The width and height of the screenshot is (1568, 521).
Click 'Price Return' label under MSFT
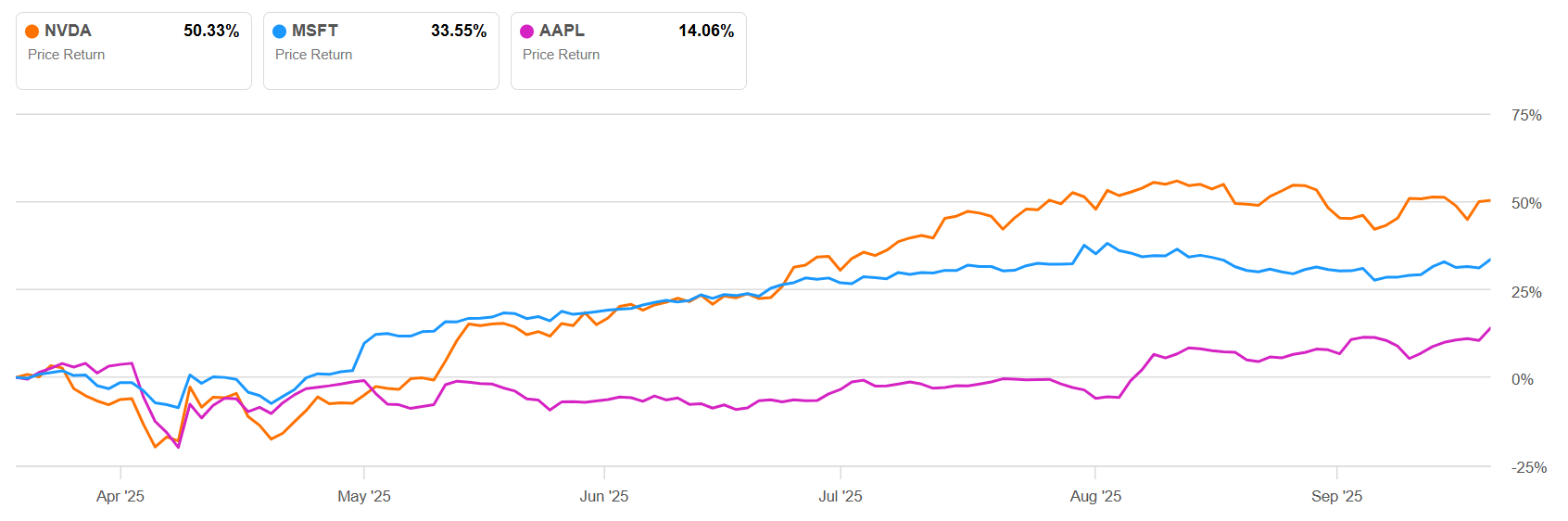(313, 55)
